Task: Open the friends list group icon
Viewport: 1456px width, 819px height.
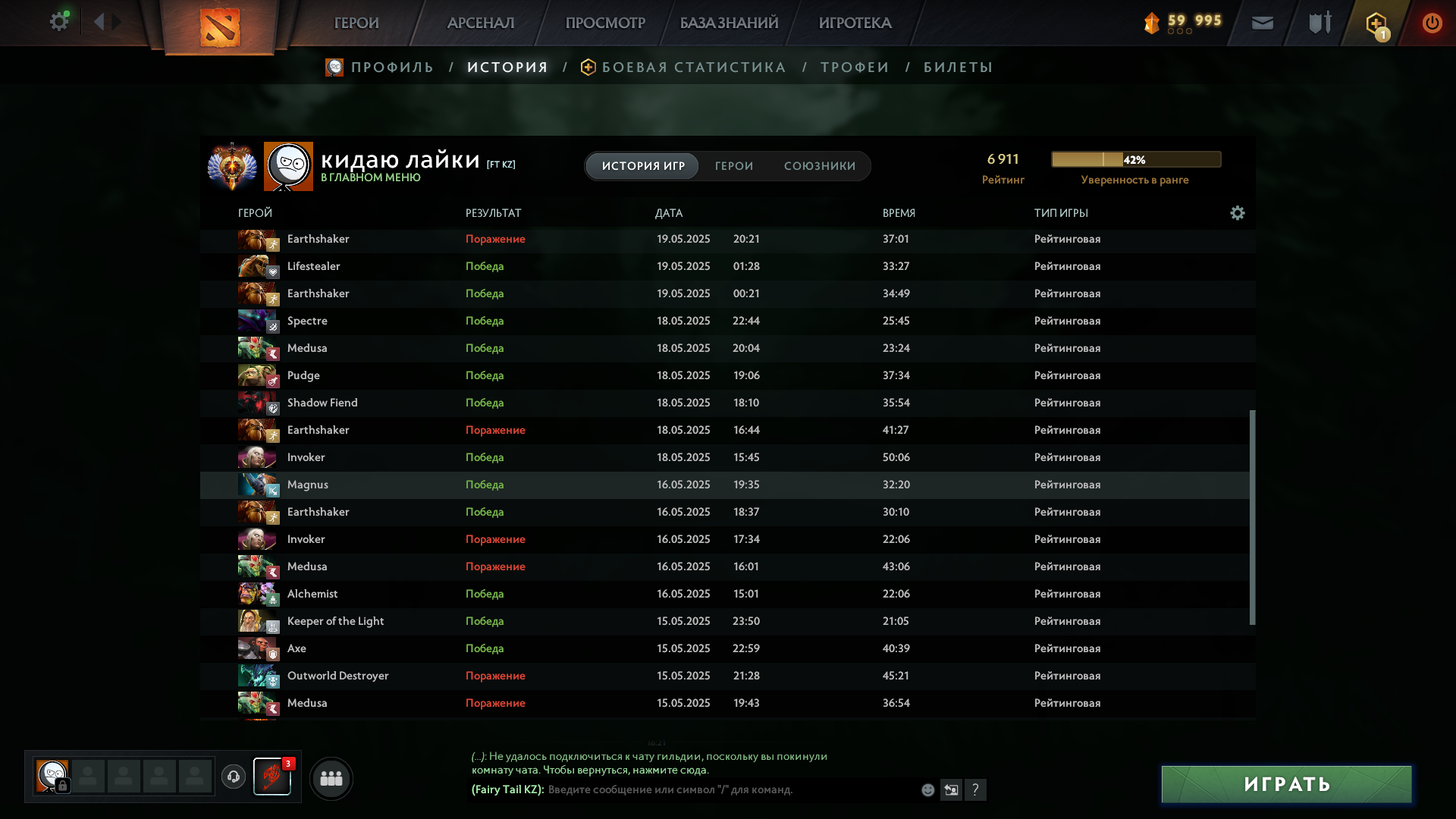Action: point(331,778)
